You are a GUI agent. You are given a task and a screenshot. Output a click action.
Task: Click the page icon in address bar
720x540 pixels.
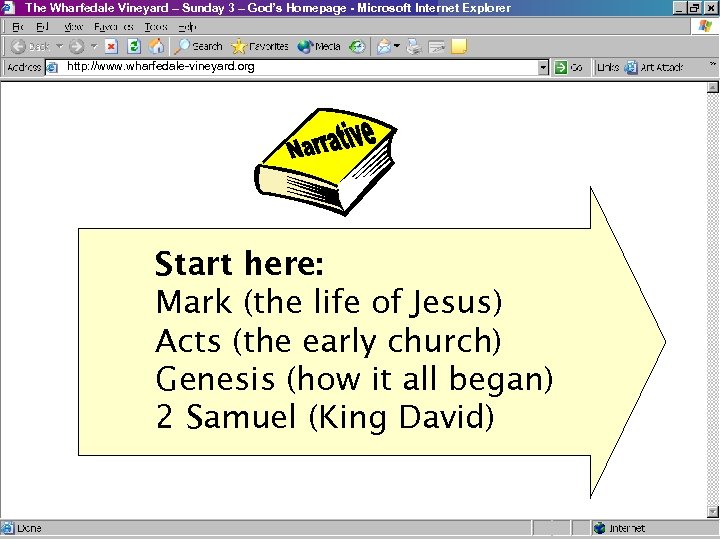tap(52, 68)
